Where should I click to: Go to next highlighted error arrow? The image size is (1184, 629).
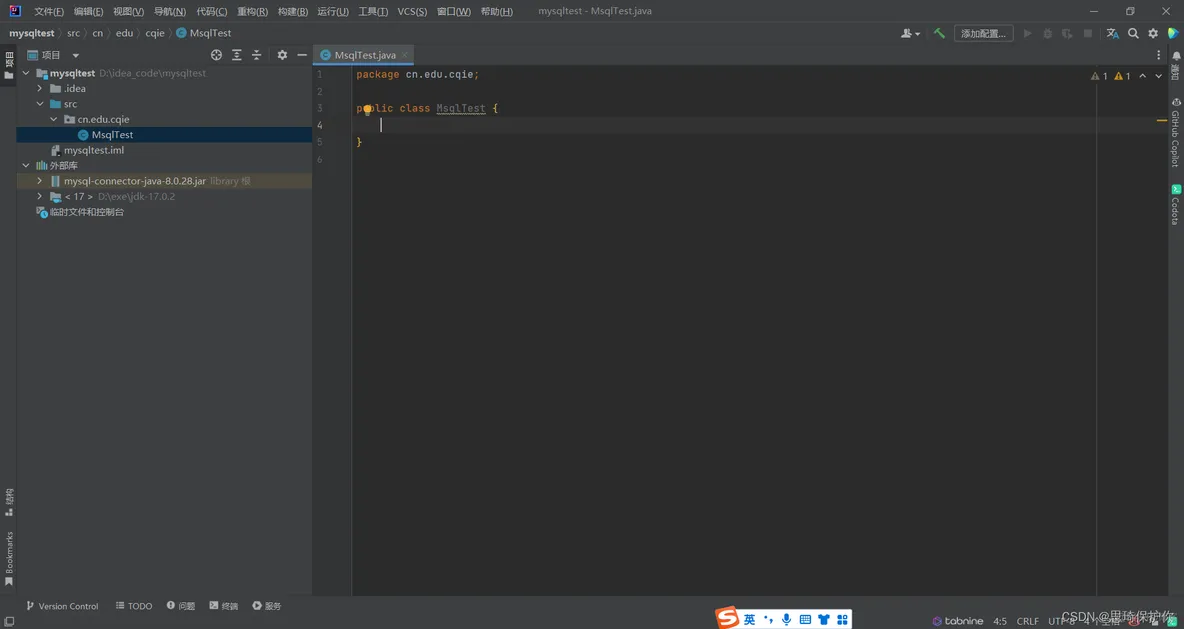pyautogui.click(x=1158, y=76)
